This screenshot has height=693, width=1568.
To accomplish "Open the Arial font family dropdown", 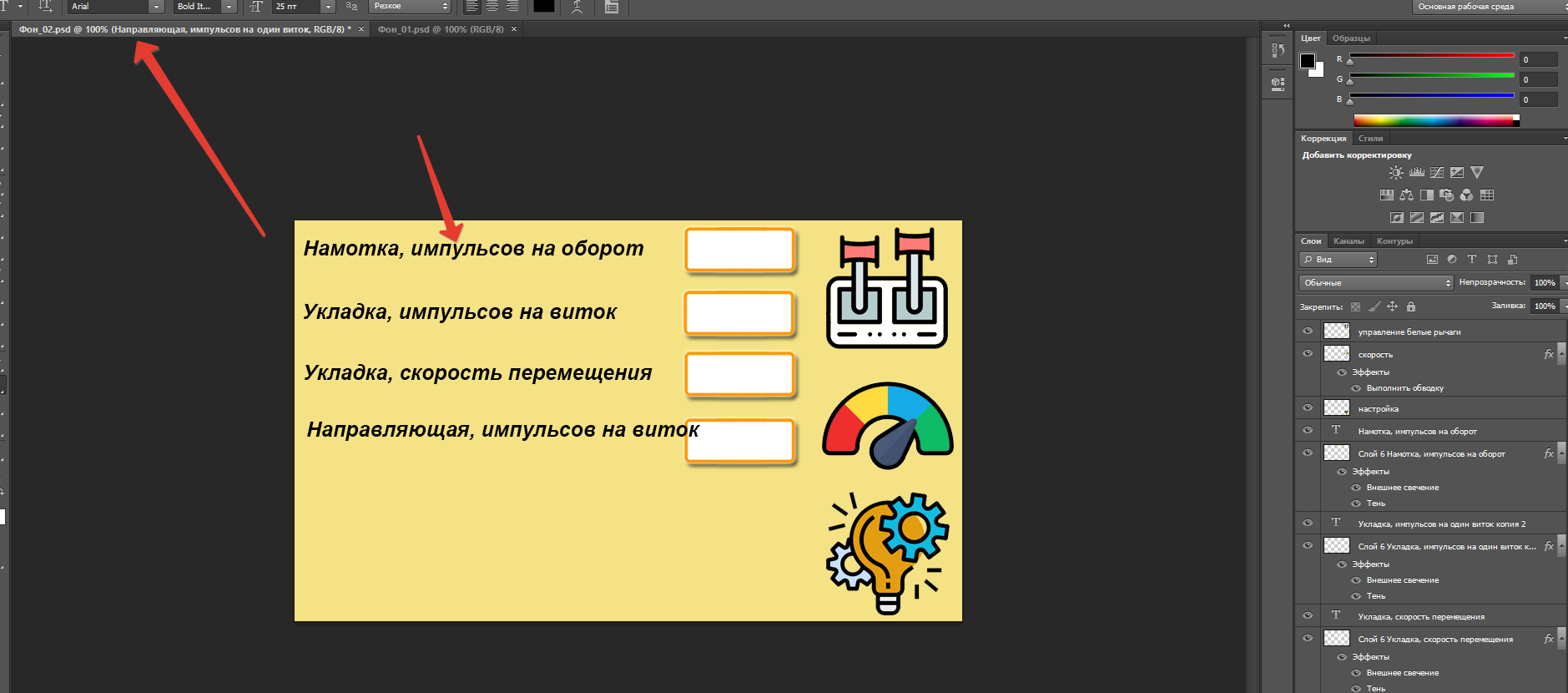I will pos(156,7).
